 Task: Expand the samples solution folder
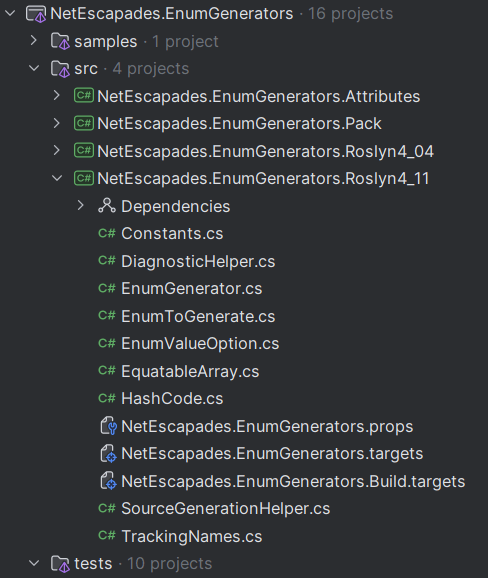click(x=34, y=41)
